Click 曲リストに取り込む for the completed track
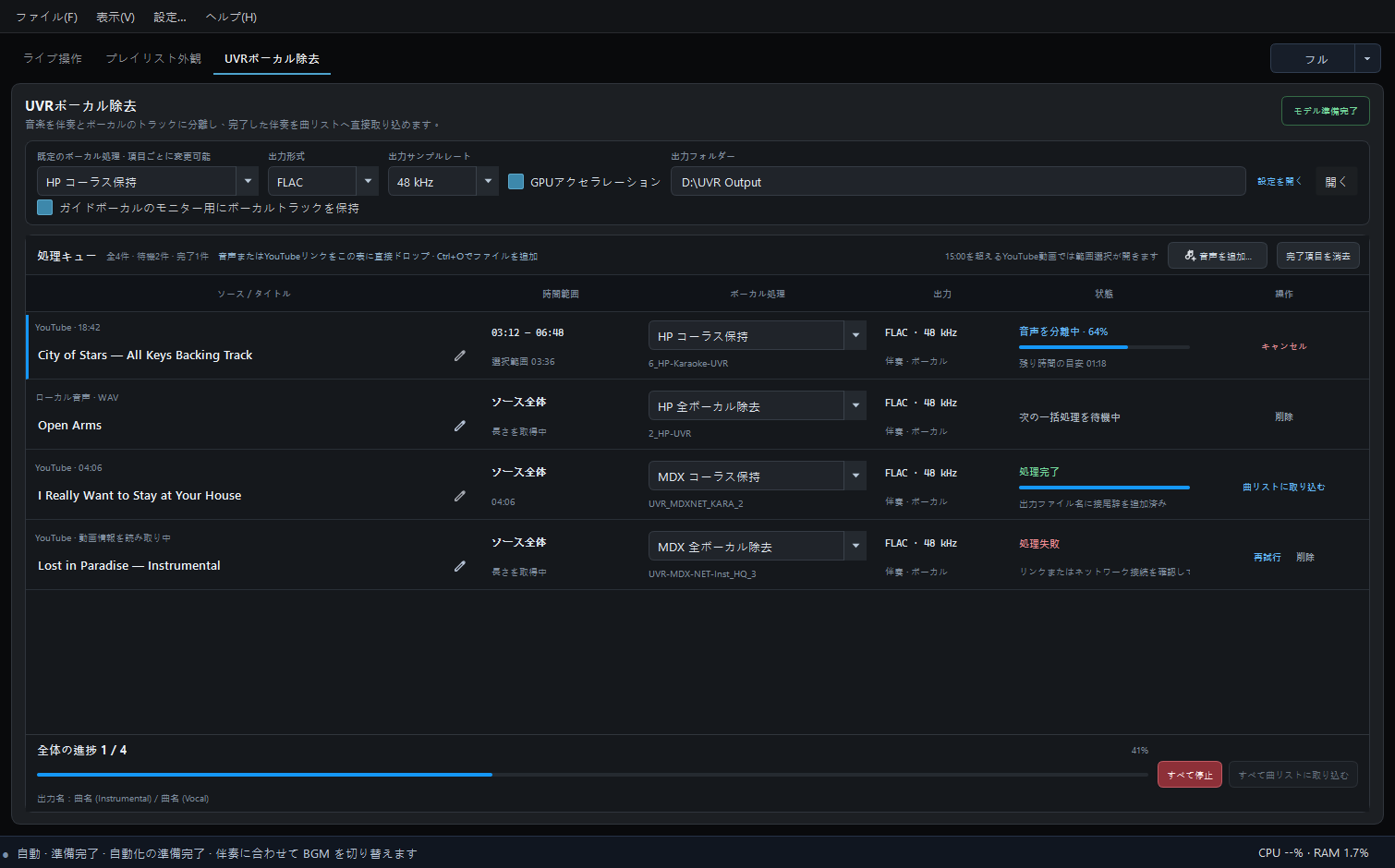 [1284, 487]
